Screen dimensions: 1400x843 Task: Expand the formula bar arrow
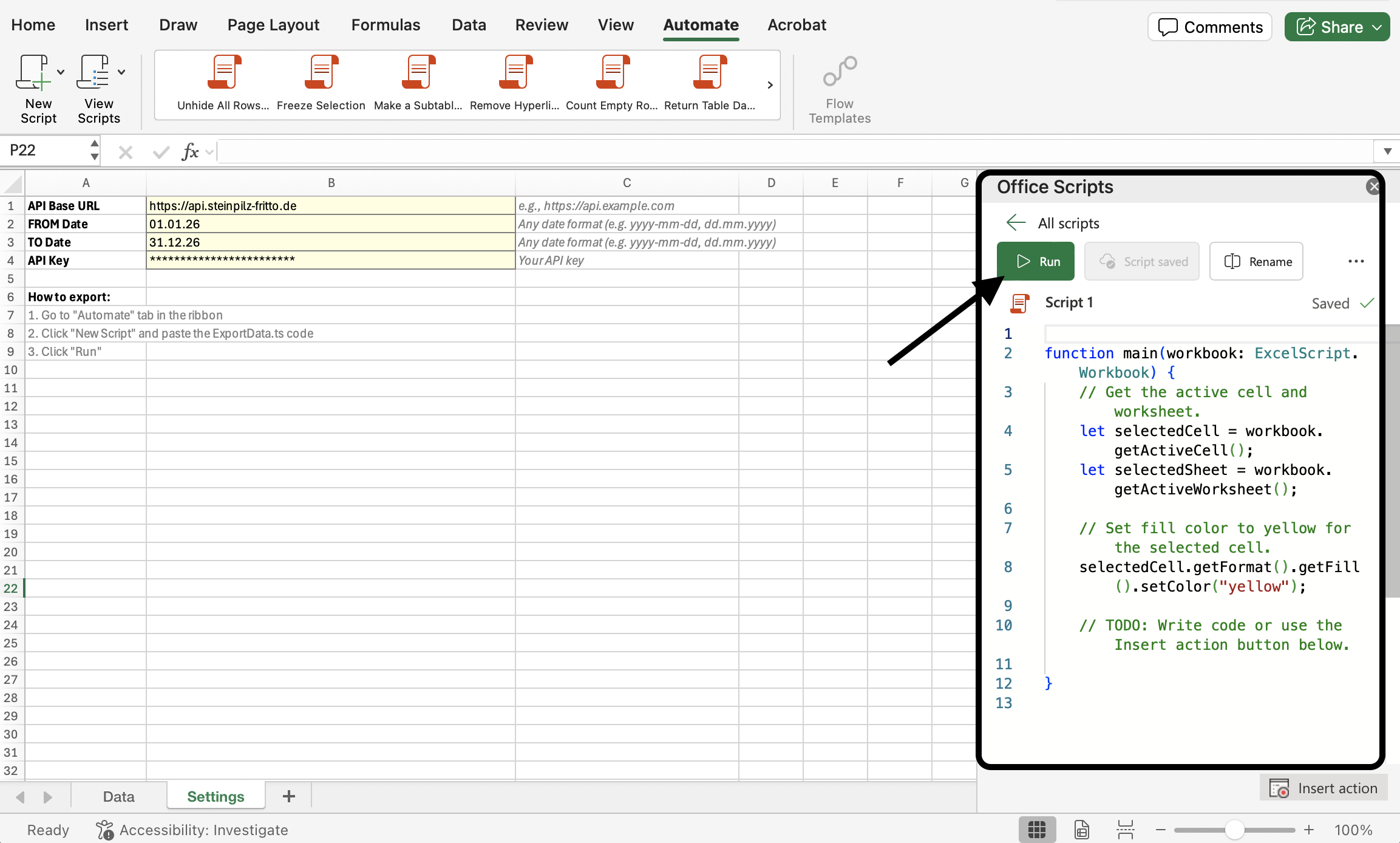(1387, 151)
